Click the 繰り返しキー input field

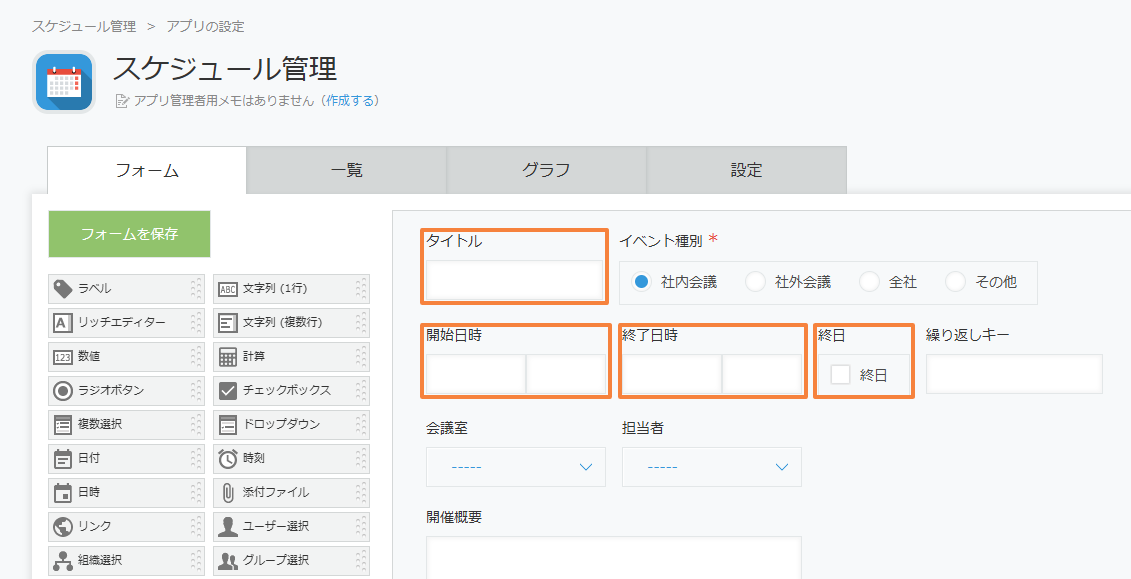click(1014, 374)
